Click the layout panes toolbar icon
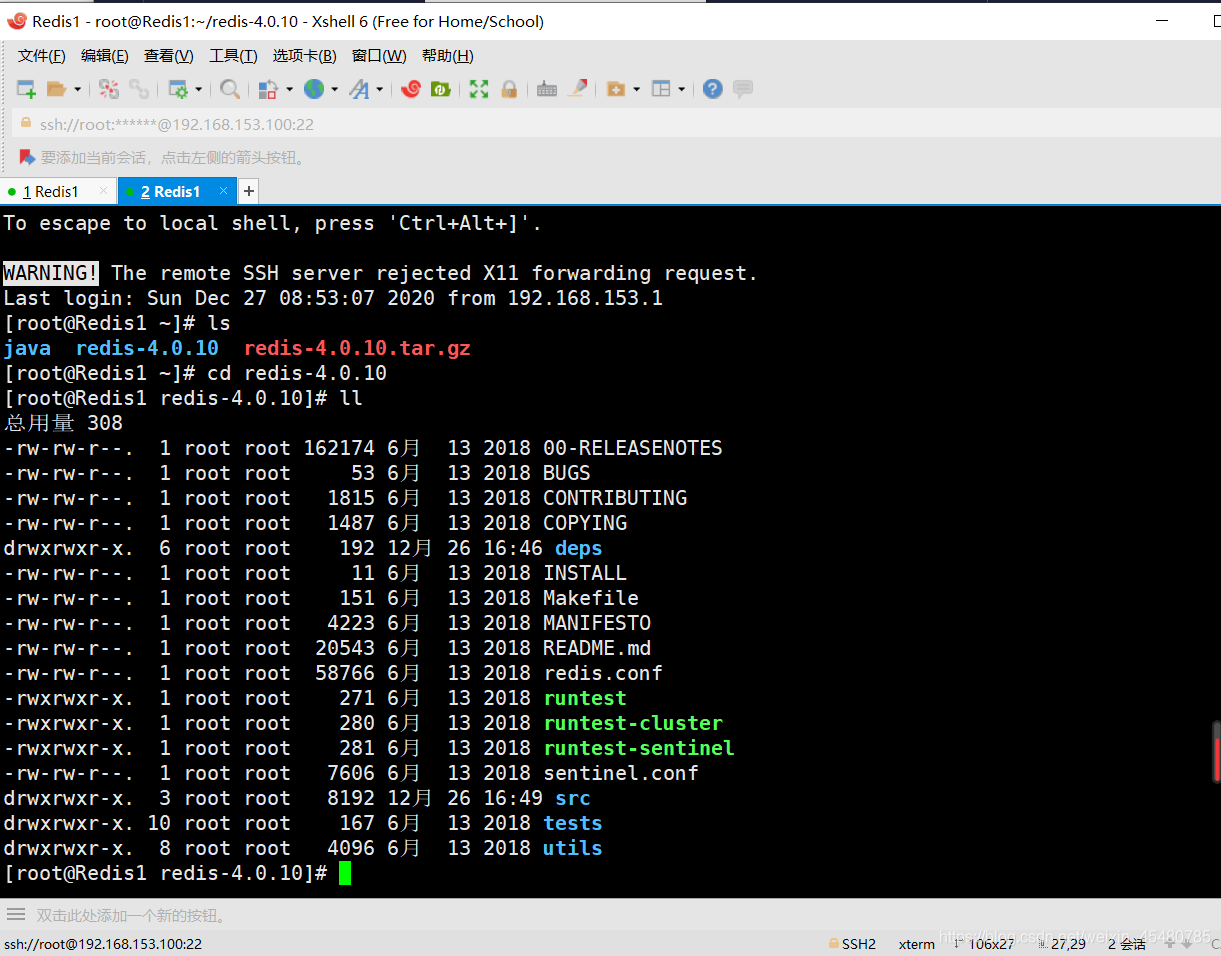The width and height of the screenshot is (1221, 956). [x=661, y=89]
